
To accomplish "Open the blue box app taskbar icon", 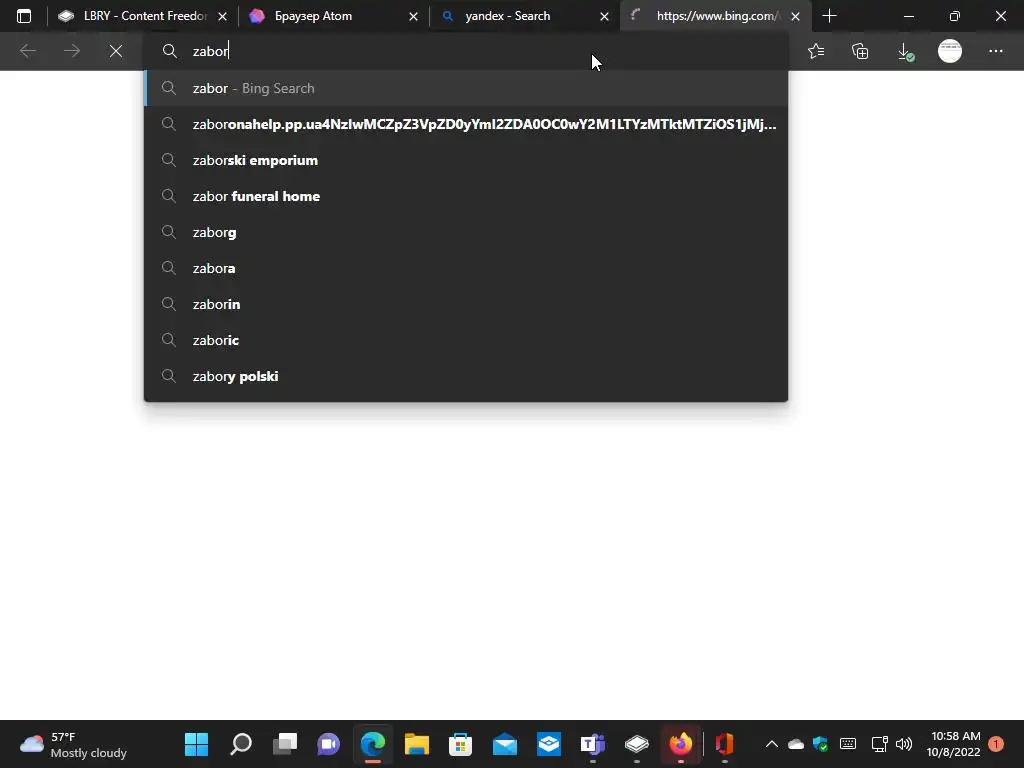I will (549, 744).
